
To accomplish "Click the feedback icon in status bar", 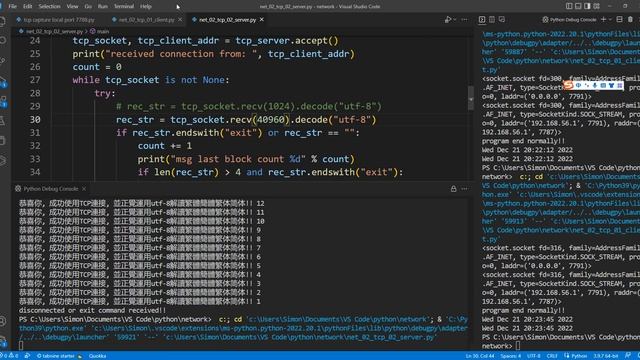I will tap(628, 356).
